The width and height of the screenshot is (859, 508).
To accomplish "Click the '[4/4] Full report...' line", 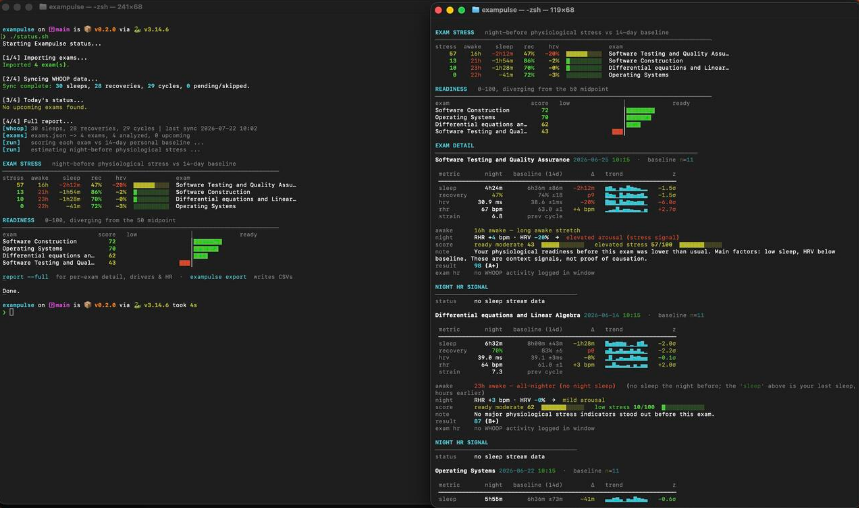I will pos(37,122).
